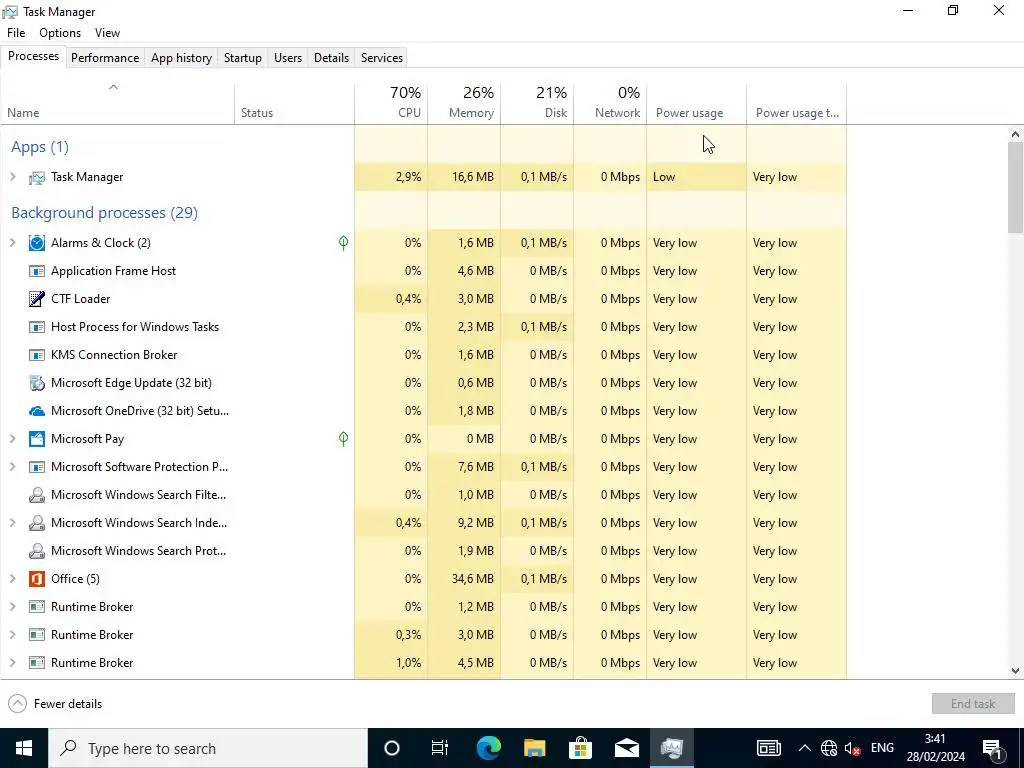Click the Microsoft Software Protection icon
Screen dimensions: 1024x768
(x=37, y=467)
